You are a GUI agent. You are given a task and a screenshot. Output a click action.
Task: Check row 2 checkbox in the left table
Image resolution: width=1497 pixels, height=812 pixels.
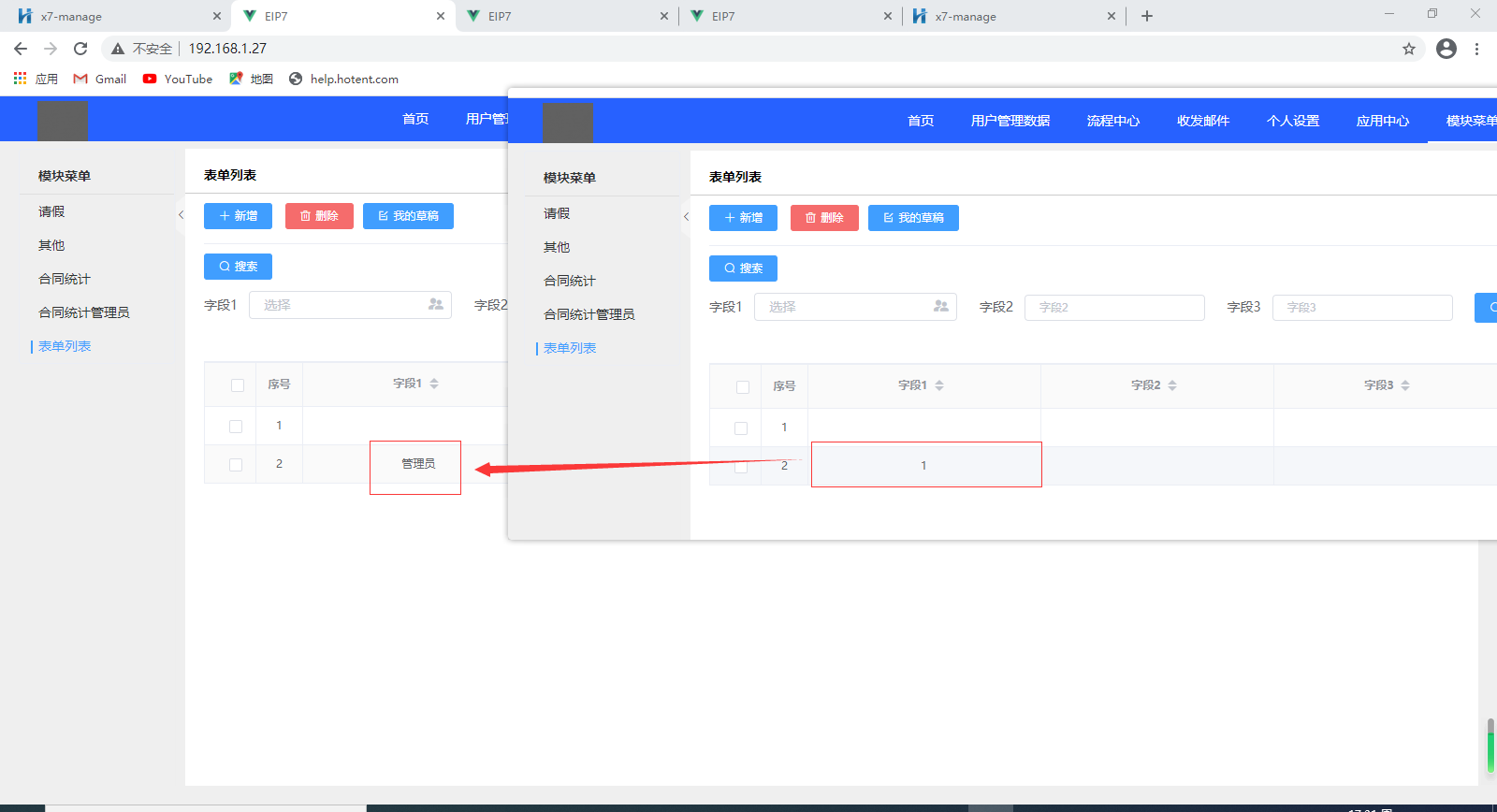(236, 465)
